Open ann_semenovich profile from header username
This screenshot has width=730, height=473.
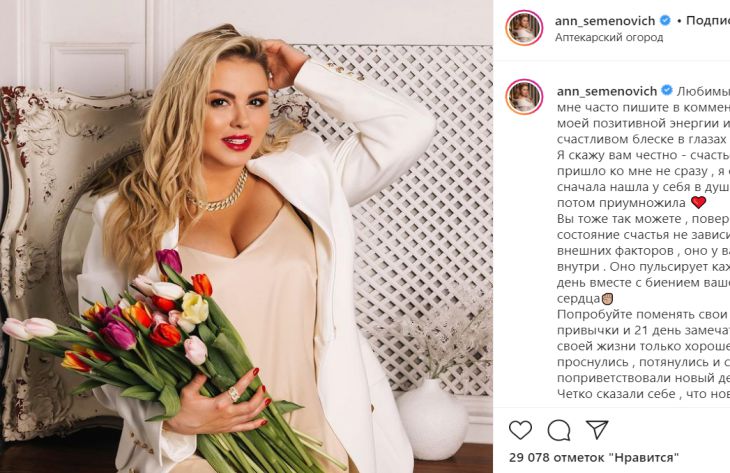click(x=605, y=20)
